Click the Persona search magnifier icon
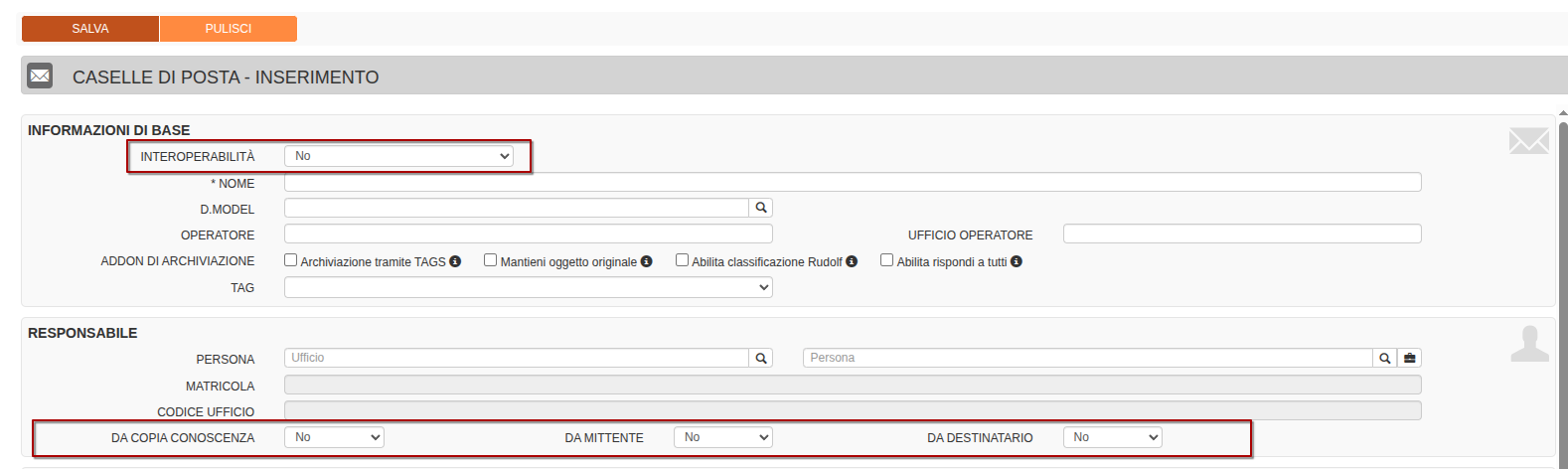 (x=1384, y=358)
